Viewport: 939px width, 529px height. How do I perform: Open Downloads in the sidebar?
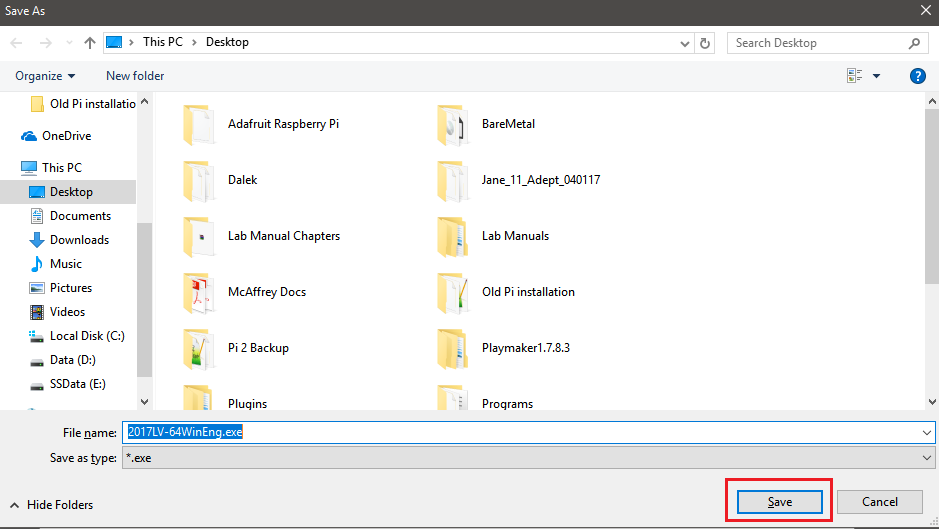[79, 240]
